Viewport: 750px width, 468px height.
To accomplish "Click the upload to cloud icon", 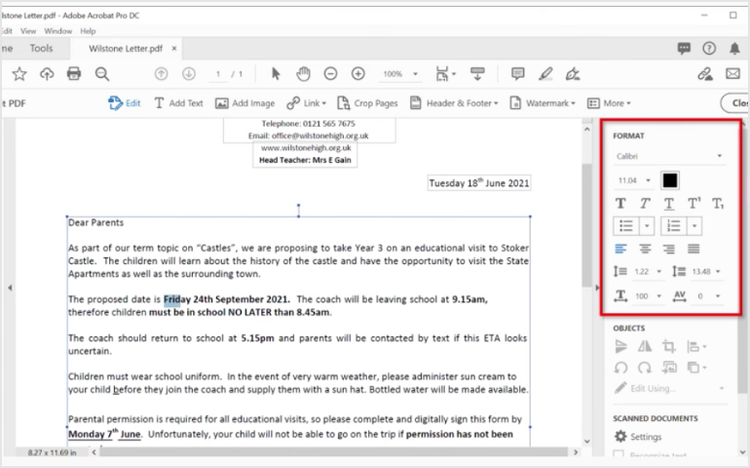I will (x=46, y=74).
